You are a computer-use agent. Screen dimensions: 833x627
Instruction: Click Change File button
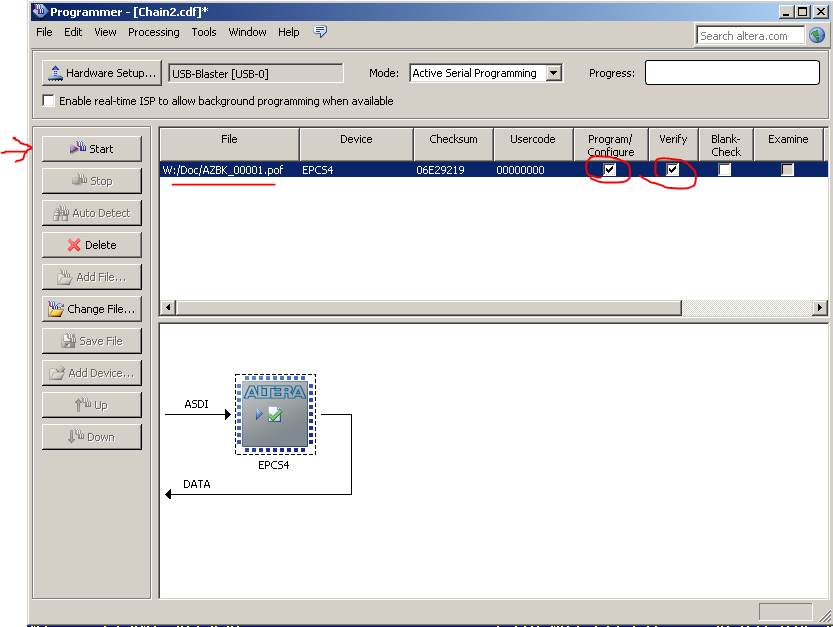click(91, 309)
